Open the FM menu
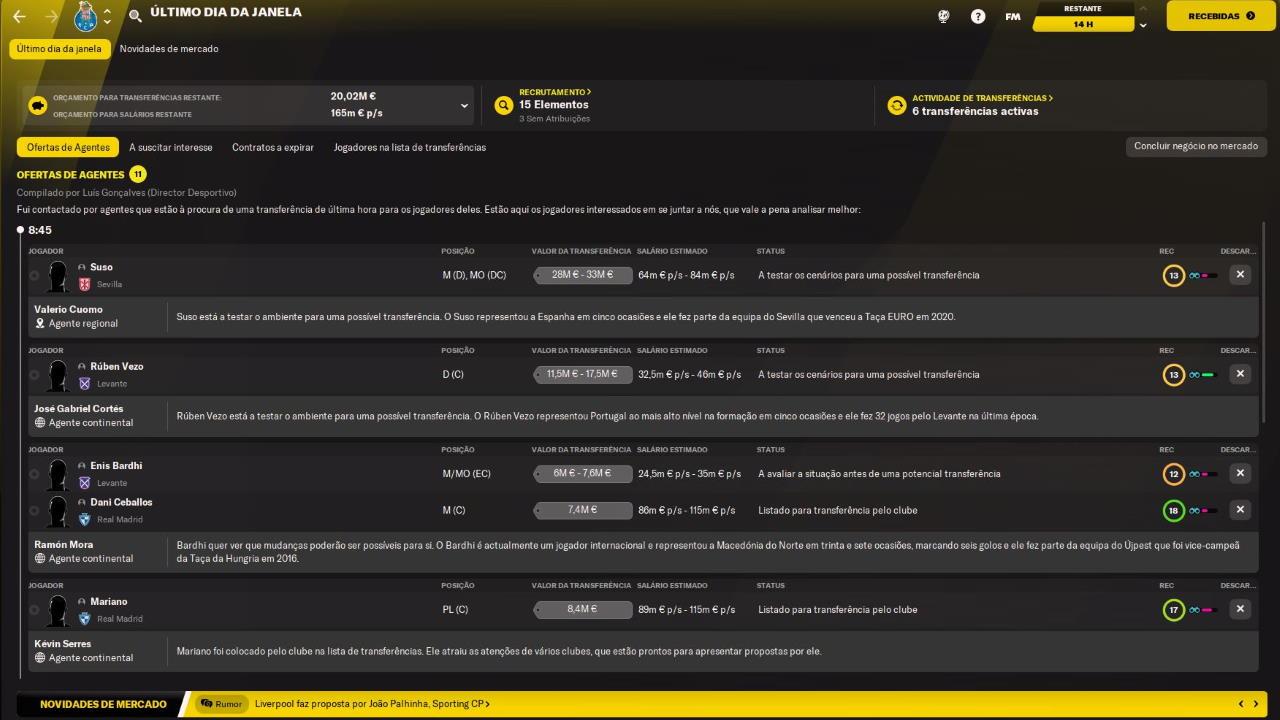The width and height of the screenshot is (1280, 720). (x=1013, y=16)
